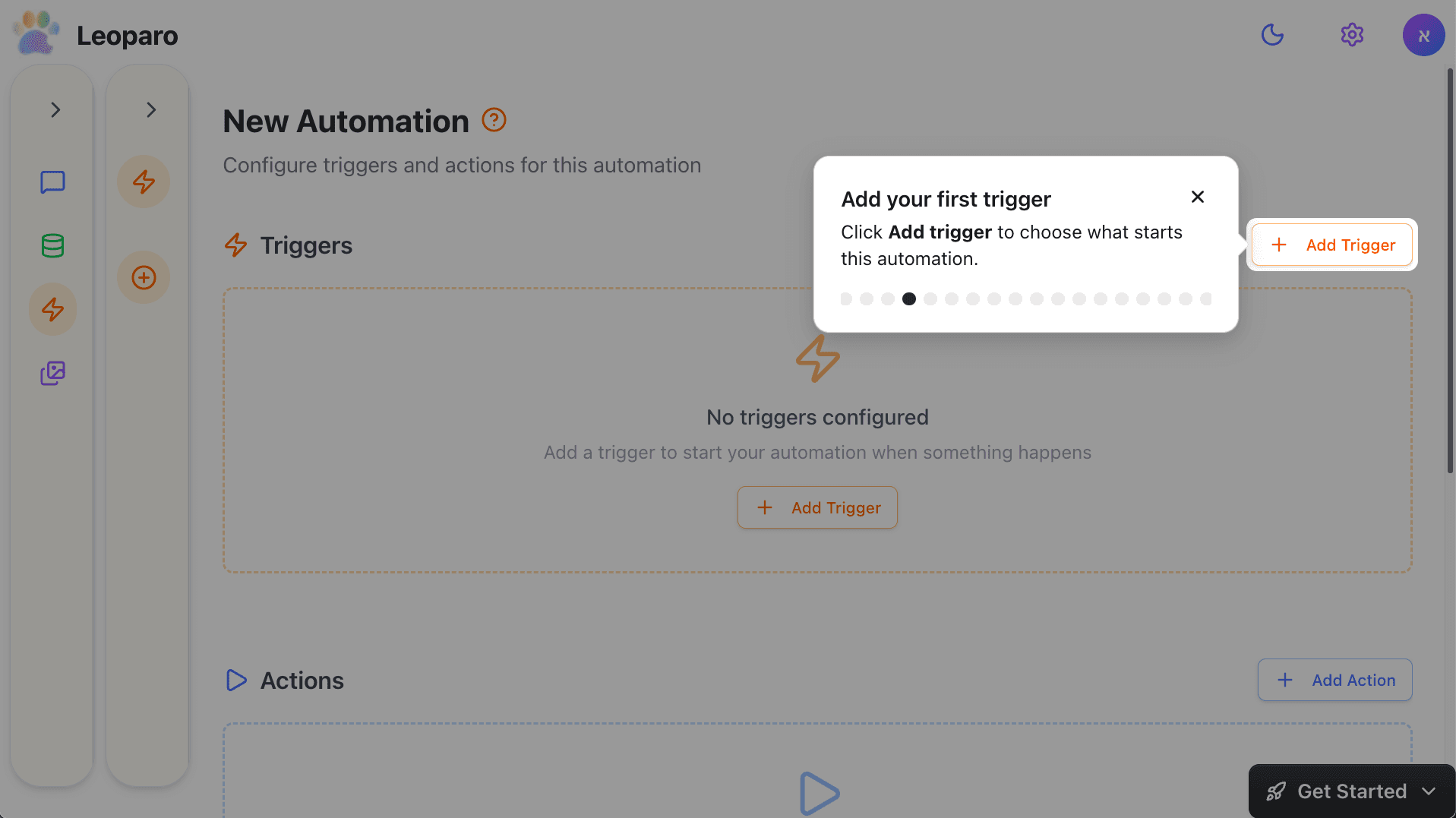Toggle dark mode with moon icon

click(1272, 35)
